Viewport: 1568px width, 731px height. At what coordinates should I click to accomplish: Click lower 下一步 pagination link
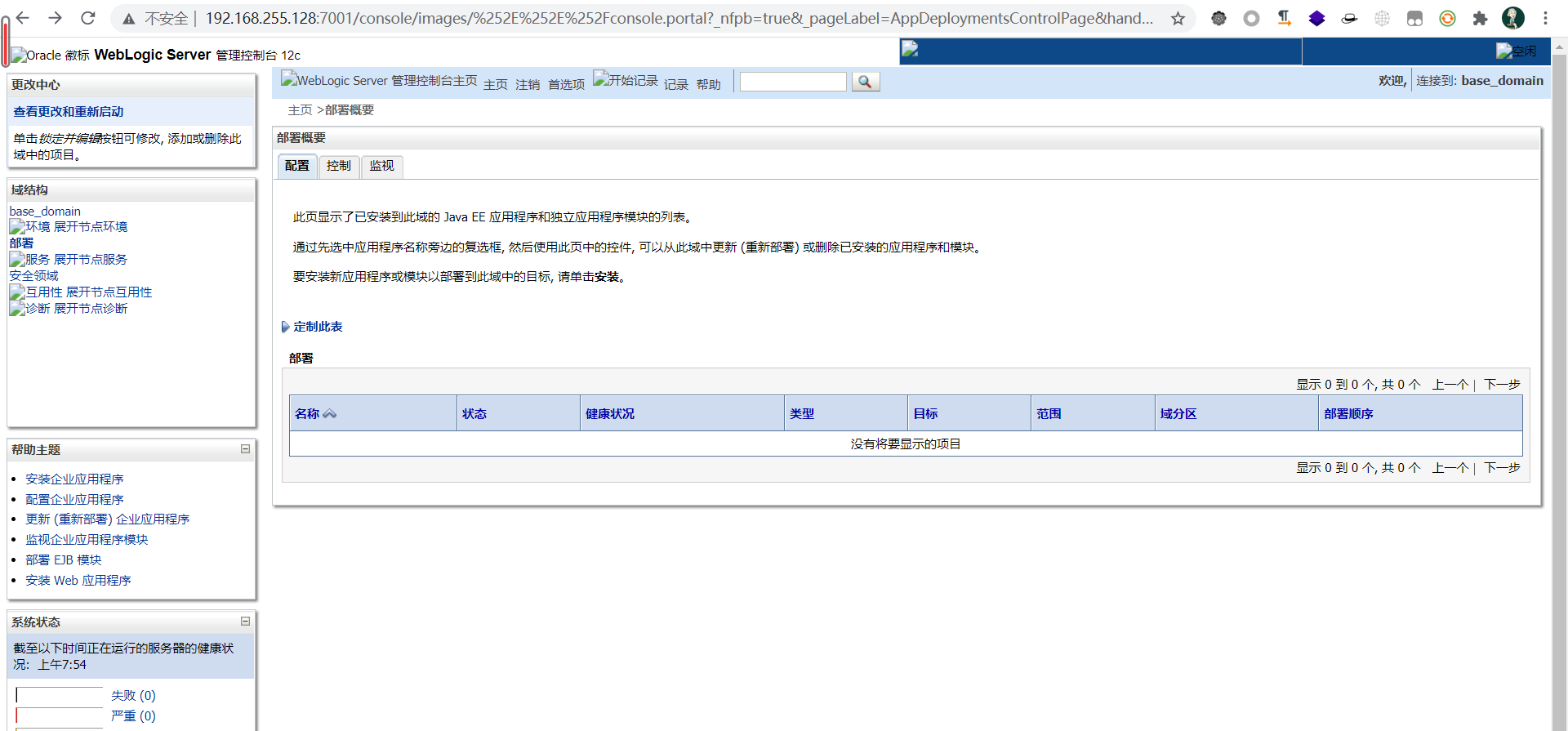tap(1502, 468)
